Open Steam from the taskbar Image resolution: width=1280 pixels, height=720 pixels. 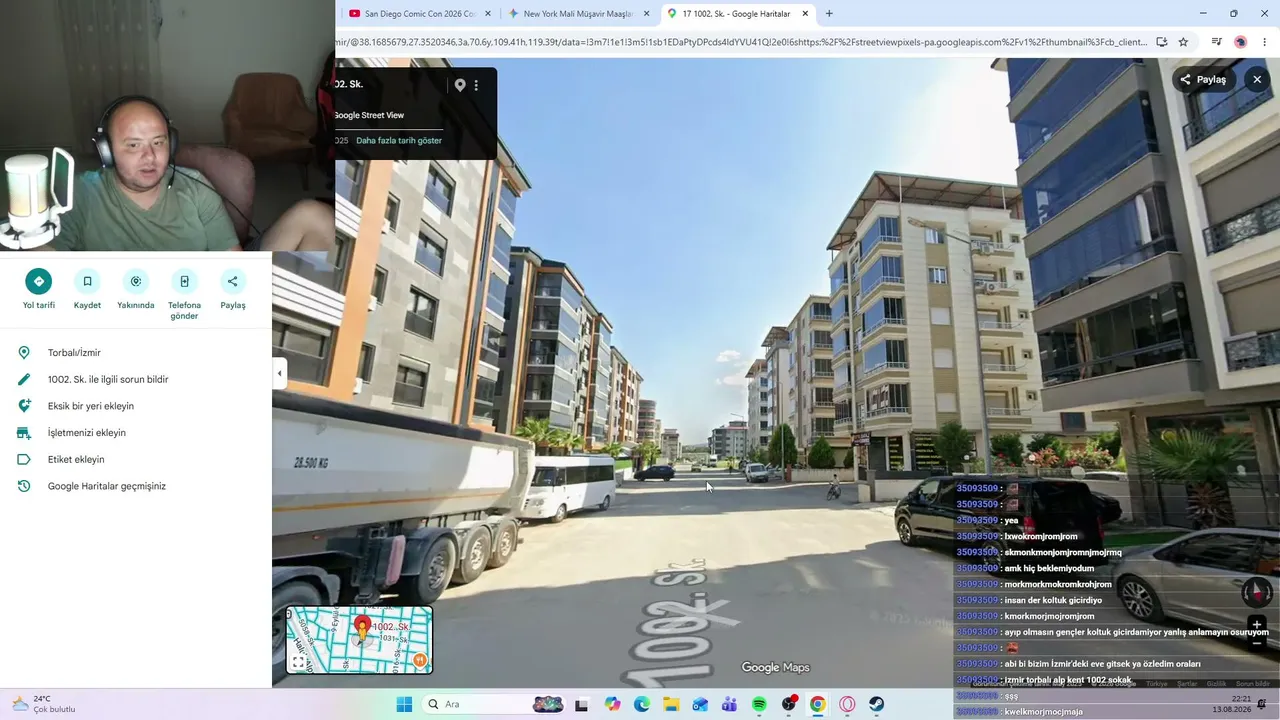[877, 704]
